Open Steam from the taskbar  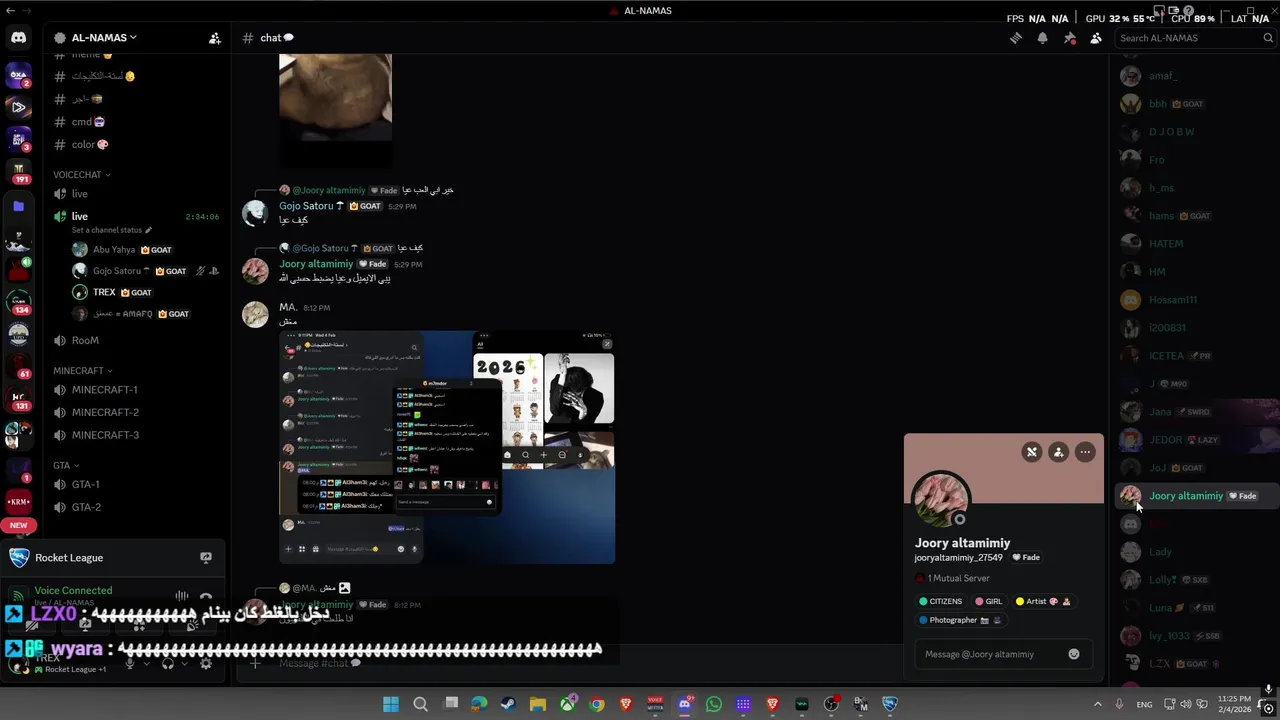508,704
